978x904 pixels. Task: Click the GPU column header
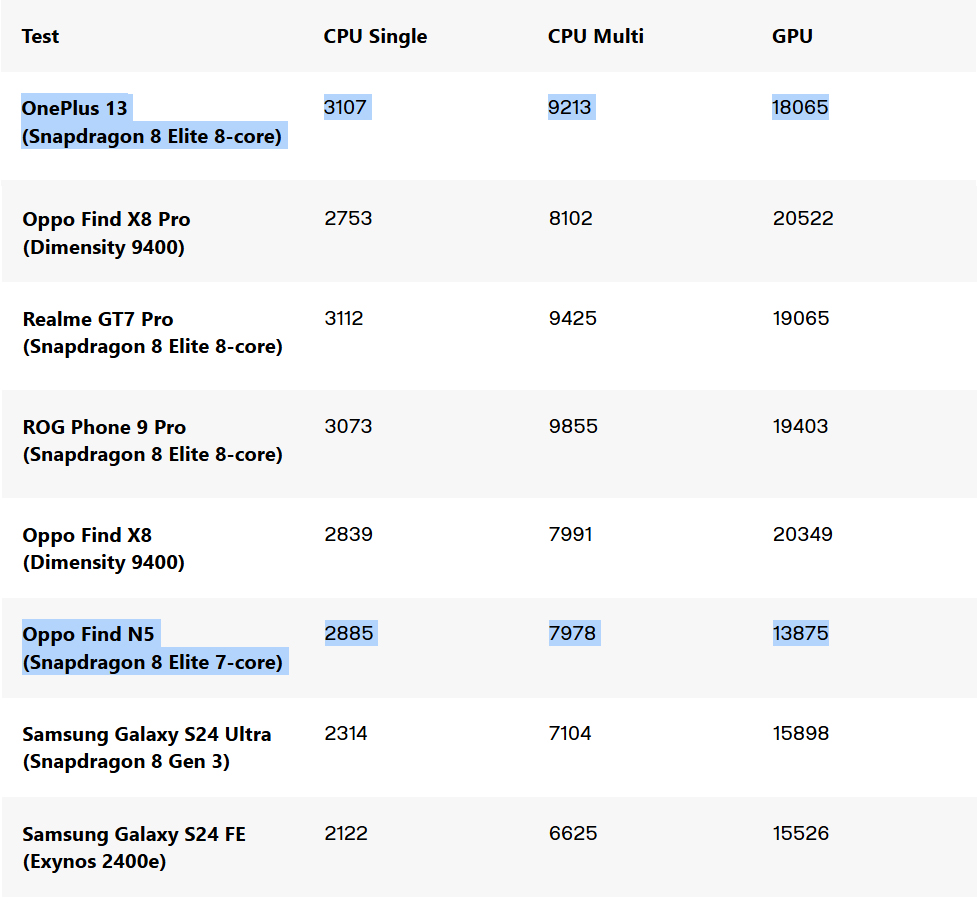coord(792,36)
